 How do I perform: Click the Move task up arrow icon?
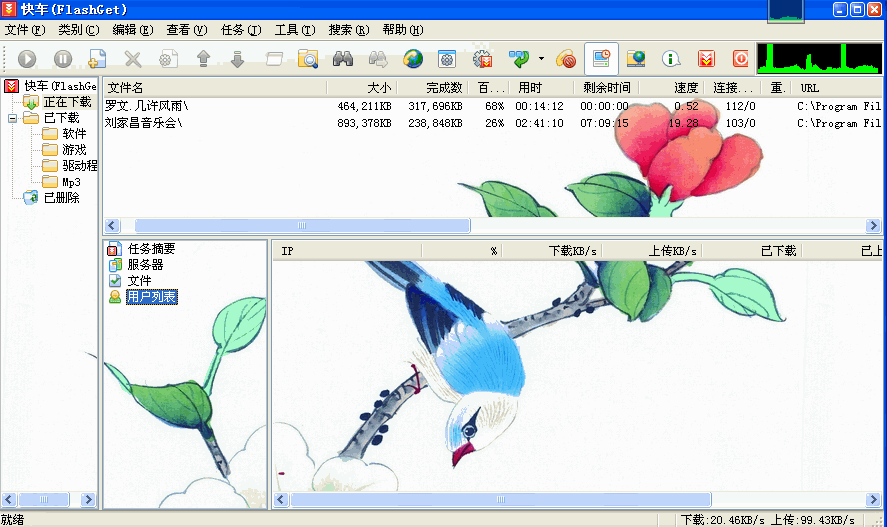(x=203, y=59)
